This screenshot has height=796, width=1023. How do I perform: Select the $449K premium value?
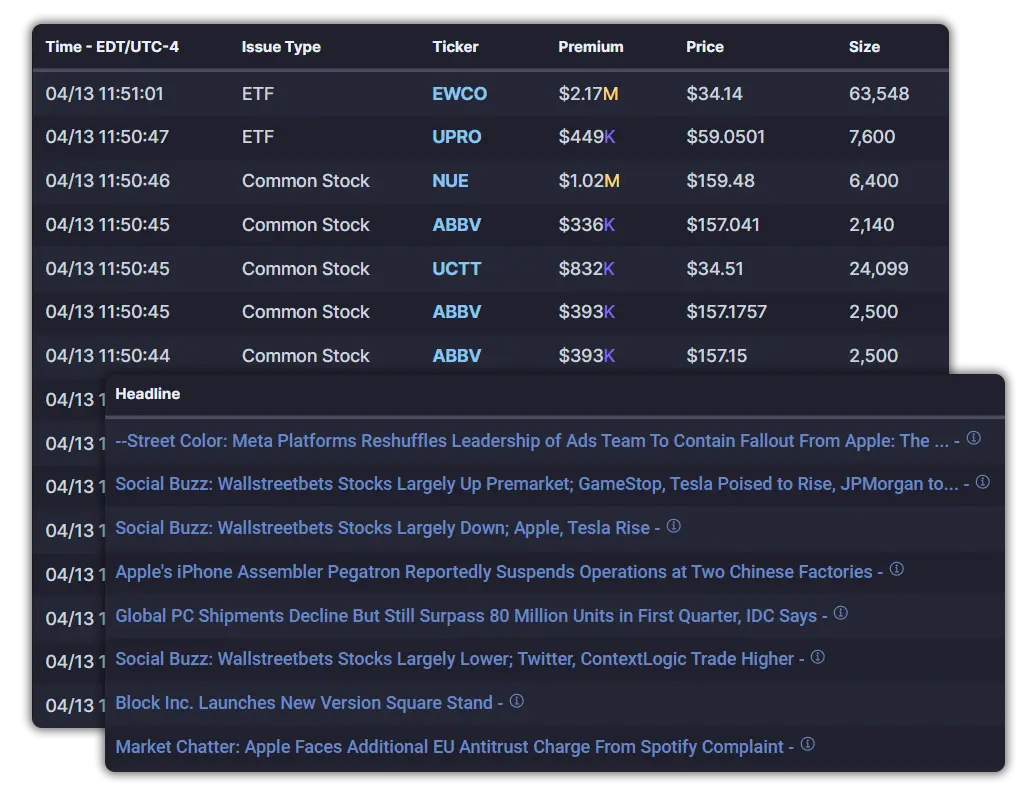pyautogui.click(x=587, y=137)
